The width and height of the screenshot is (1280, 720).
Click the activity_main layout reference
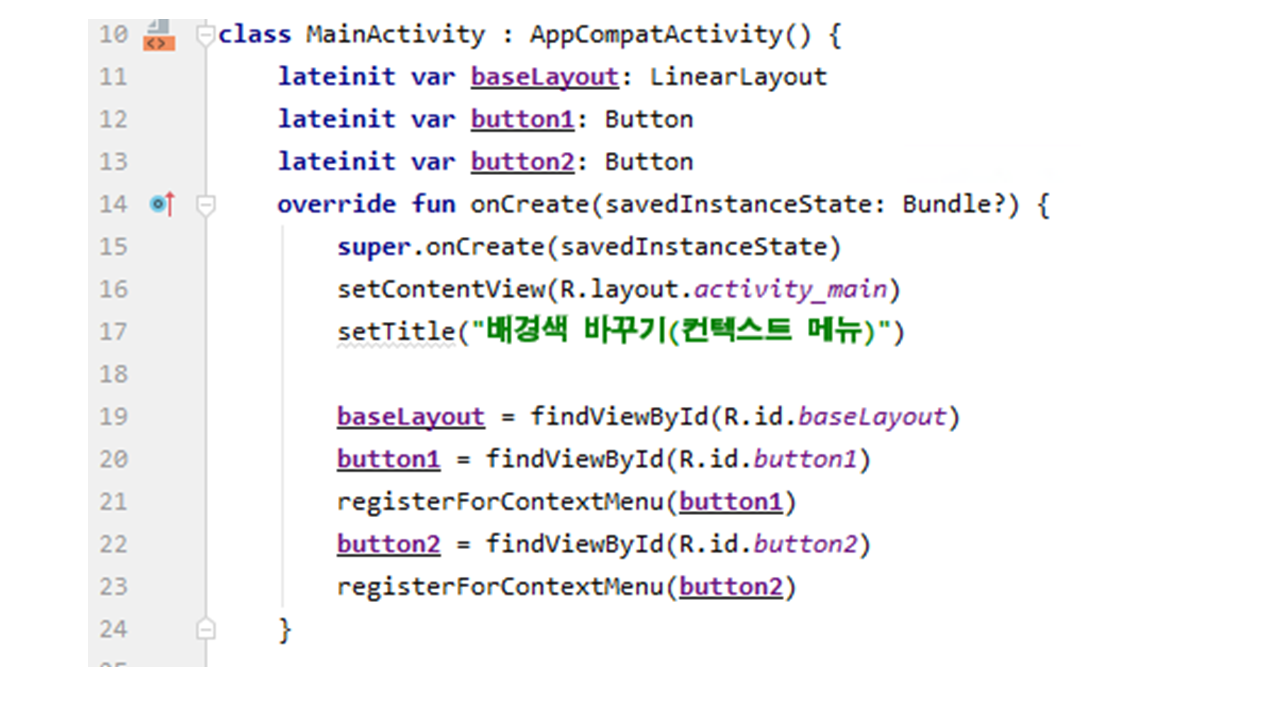click(x=790, y=289)
